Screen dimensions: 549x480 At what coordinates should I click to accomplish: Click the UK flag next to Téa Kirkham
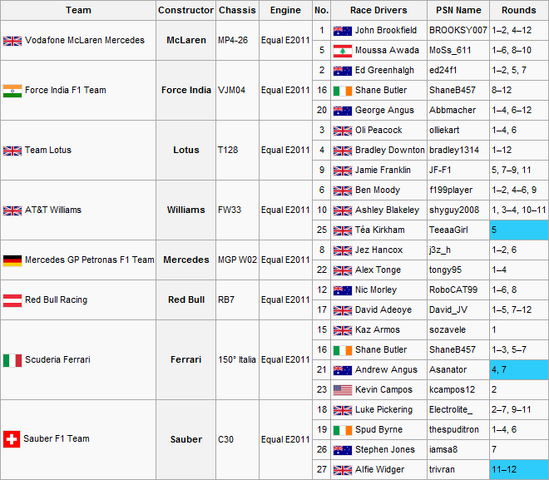point(342,231)
